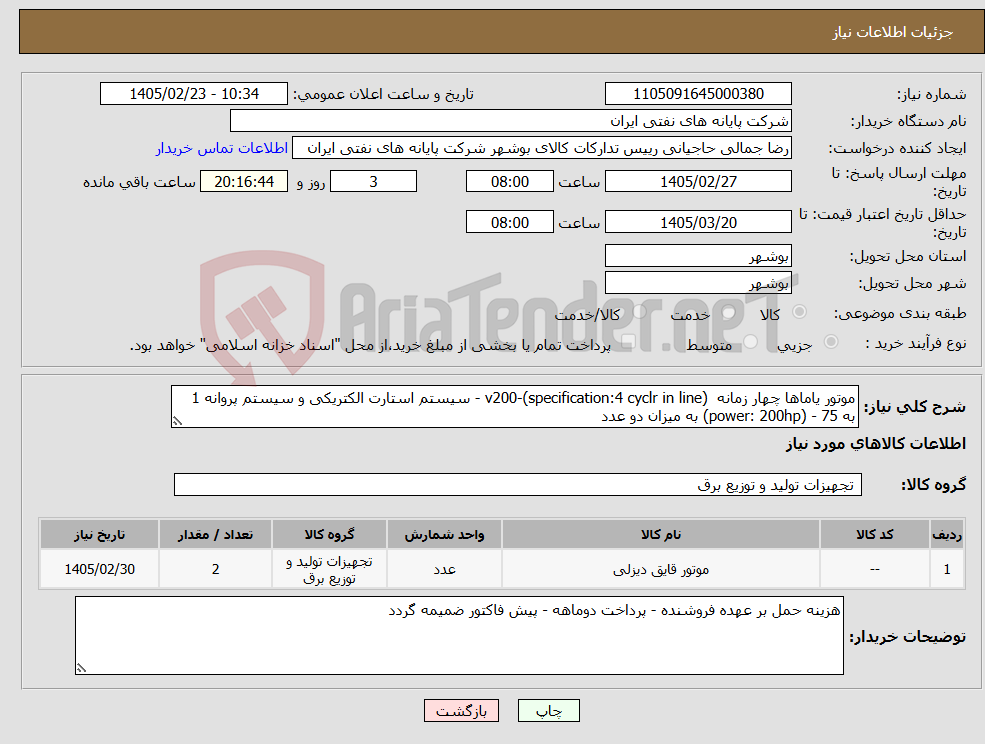
Task: Click the quantity cell showing 2
Action: pos(215,569)
